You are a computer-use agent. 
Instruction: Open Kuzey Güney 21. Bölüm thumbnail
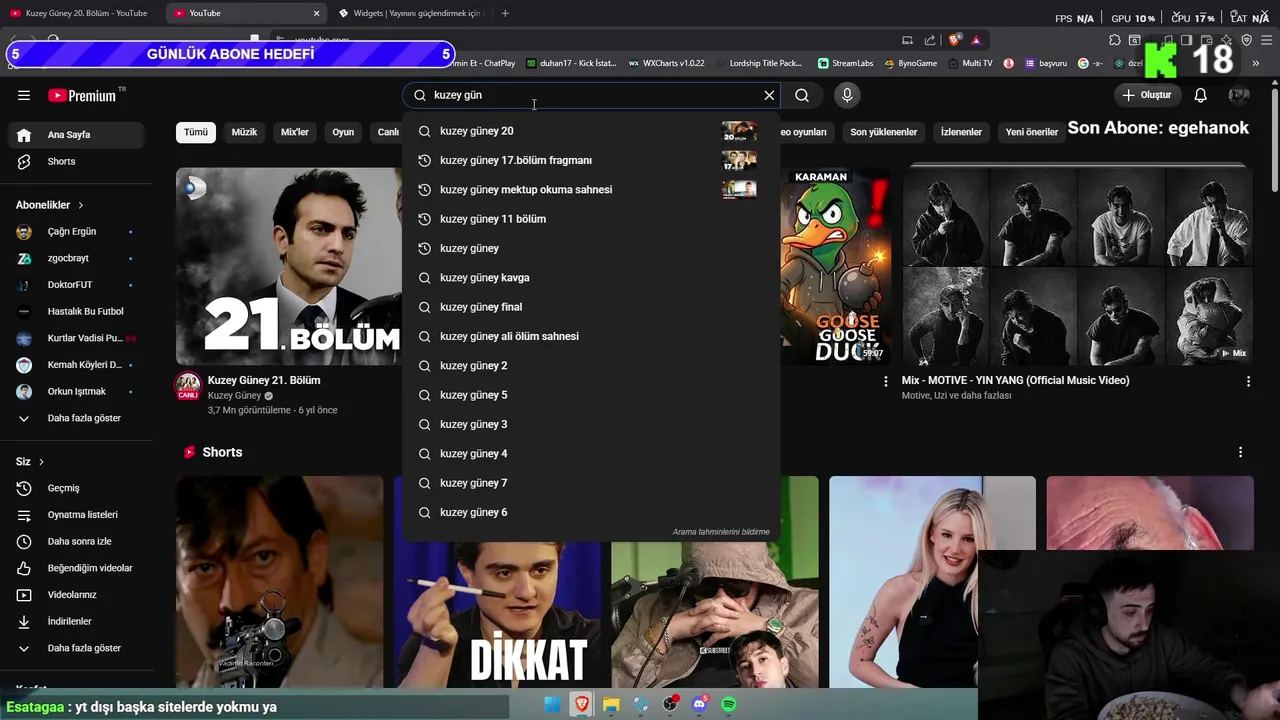[289, 266]
